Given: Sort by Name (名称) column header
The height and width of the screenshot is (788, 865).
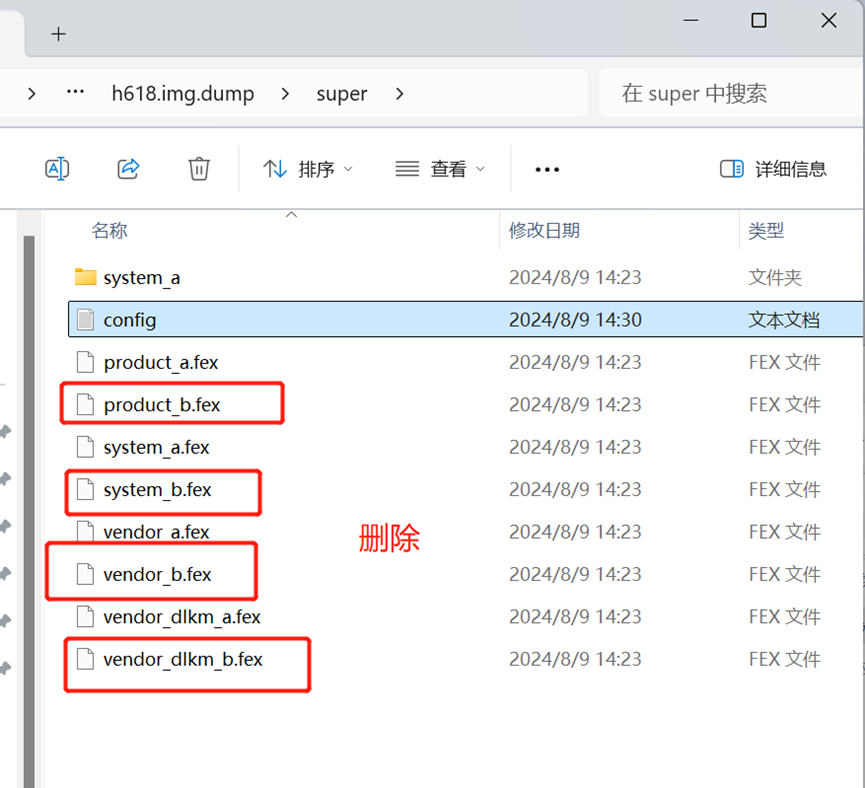Looking at the screenshot, I should click(110, 231).
